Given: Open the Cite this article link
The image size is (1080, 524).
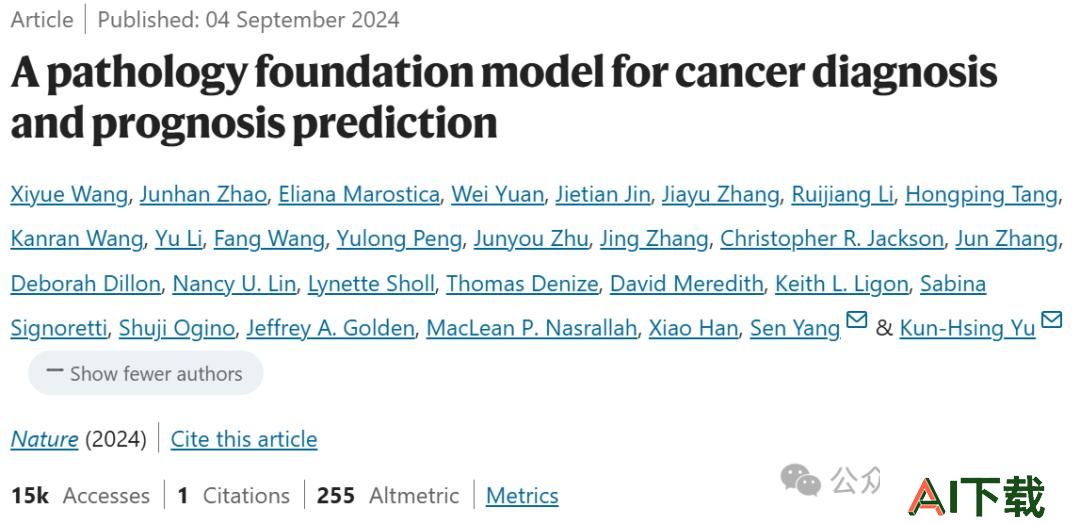Looking at the screenshot, I should point(244,439).
